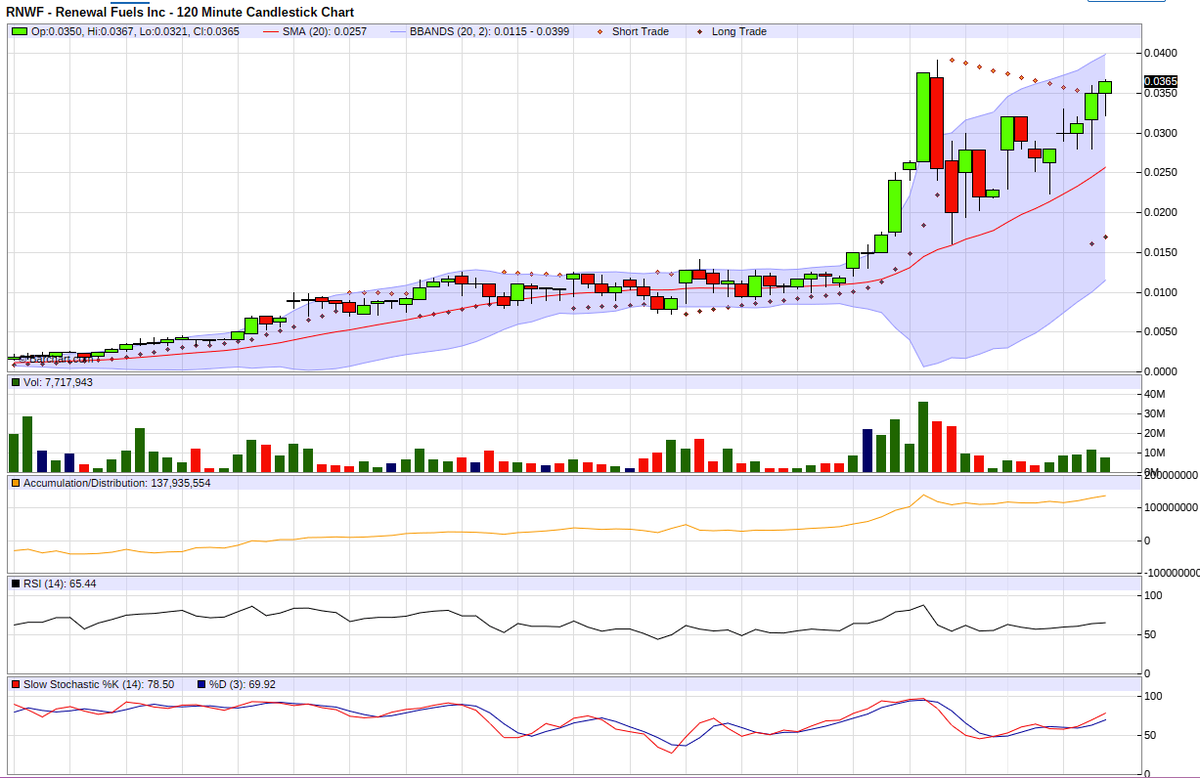The width and height of the screenshot is (1200, 778).
Task: Select the black RSI (14) indicator icon
Action: [x=15, y=581]
